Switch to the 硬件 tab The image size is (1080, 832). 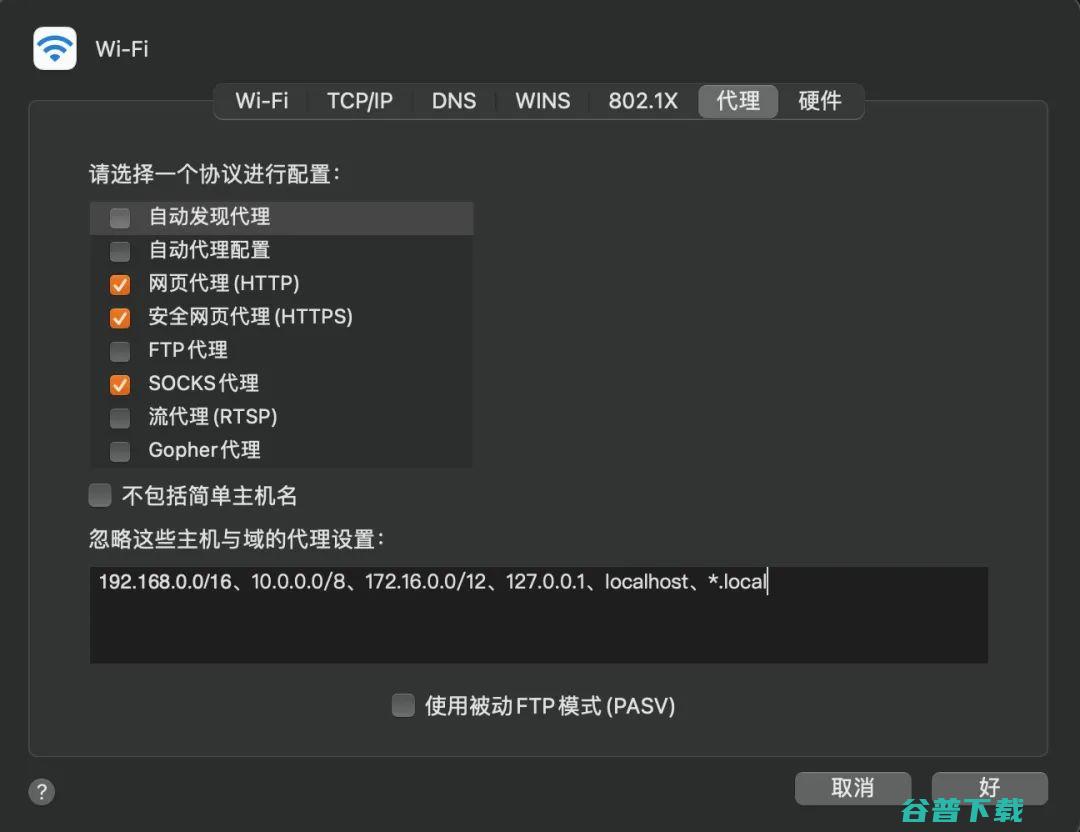820,101
